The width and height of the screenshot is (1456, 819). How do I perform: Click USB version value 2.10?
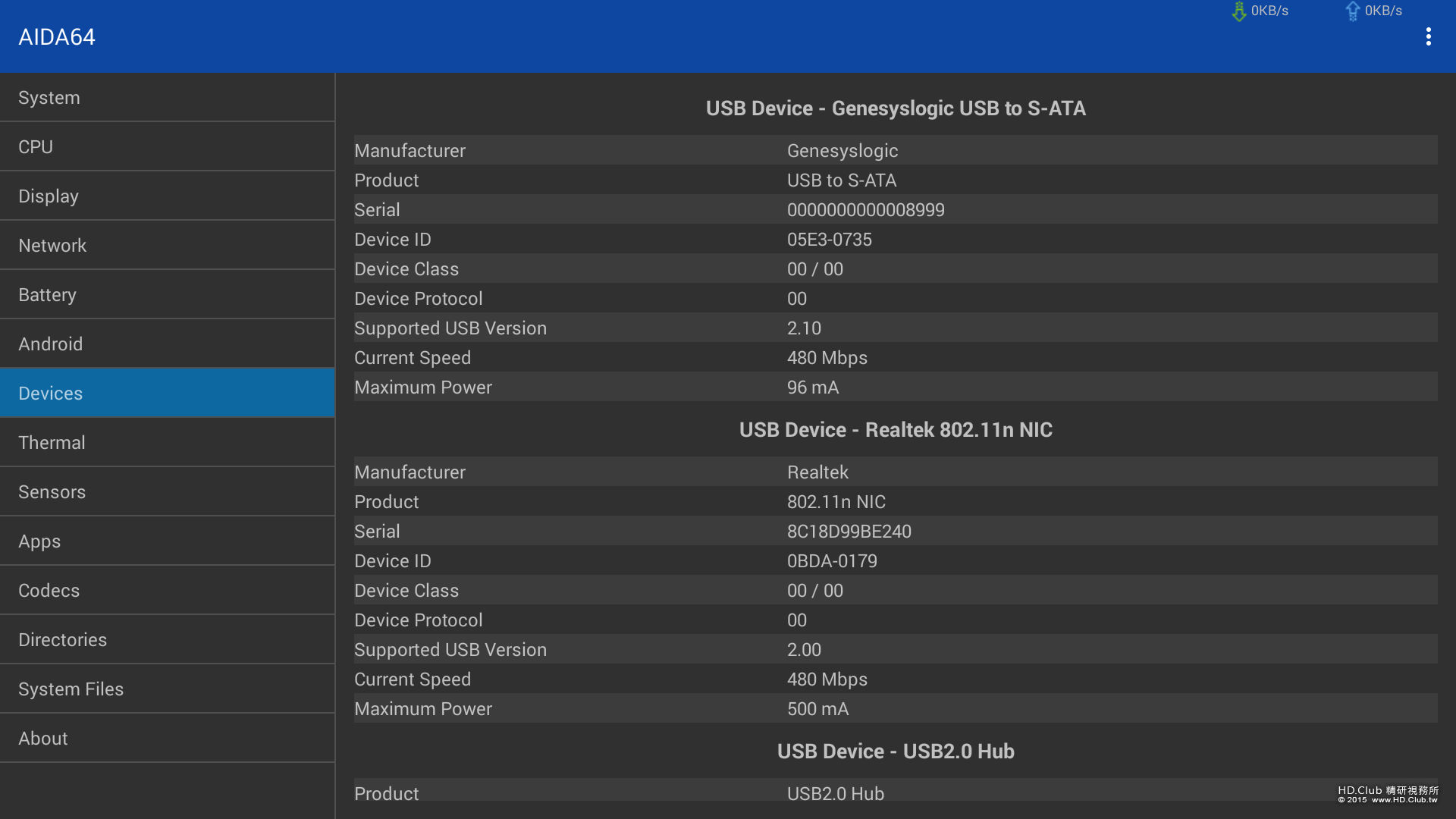[x=804, y=328]
